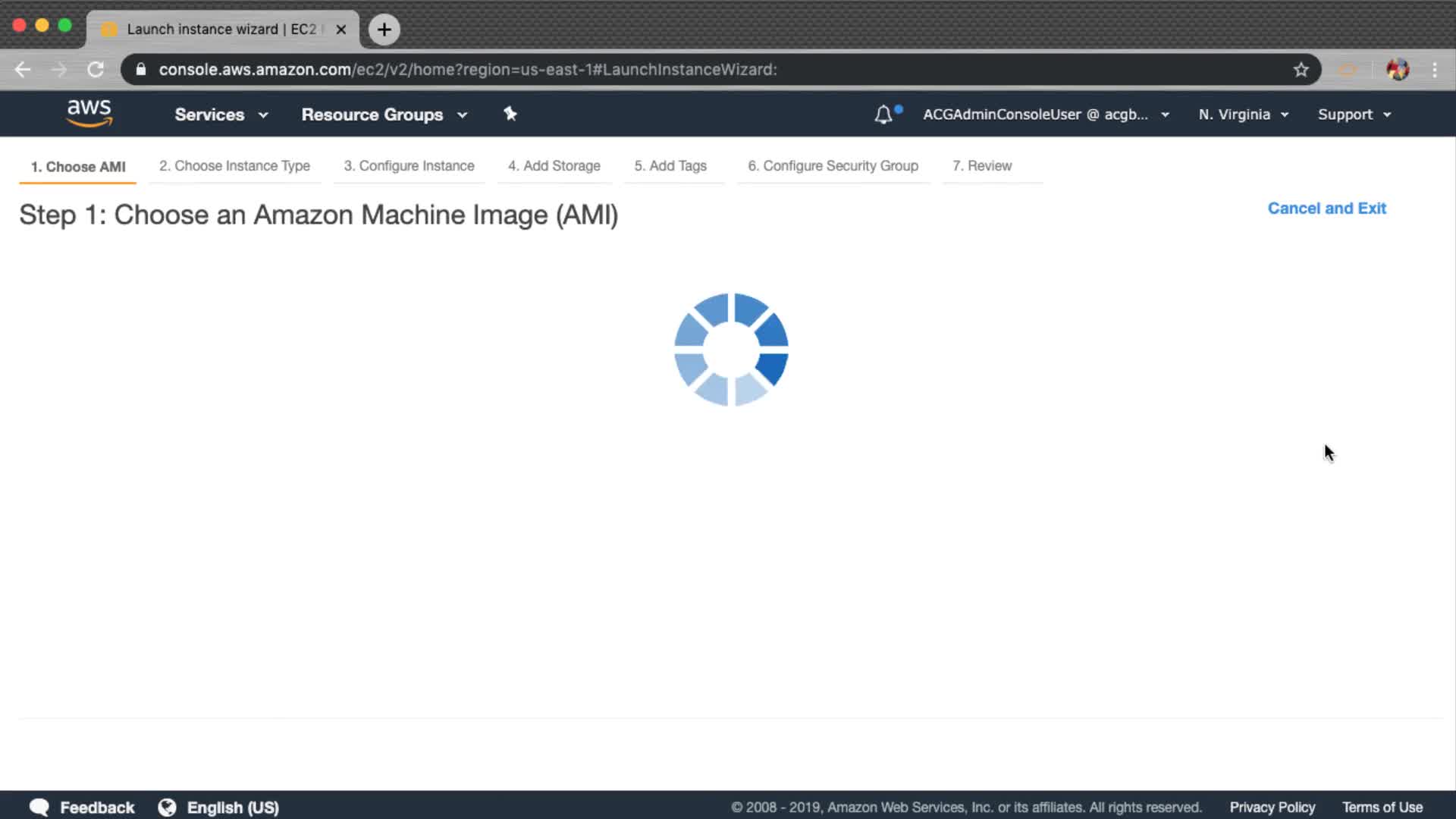Click the globe icon for English (US)
Image resolution: width=1456 pixels, height=819 pixels.
point(167,808)
